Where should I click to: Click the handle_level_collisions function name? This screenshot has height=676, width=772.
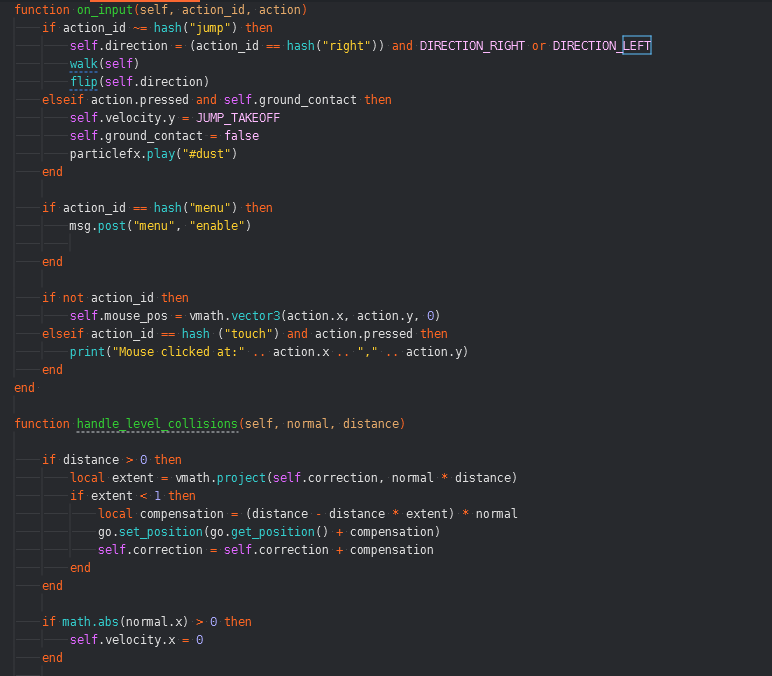157,424
